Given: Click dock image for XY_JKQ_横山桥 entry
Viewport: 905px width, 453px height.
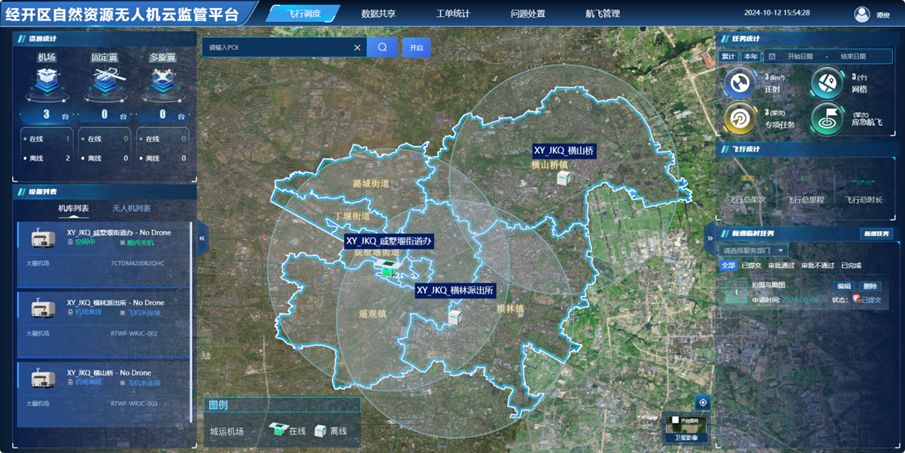Looking at the screenshot, I should [43, 378].
